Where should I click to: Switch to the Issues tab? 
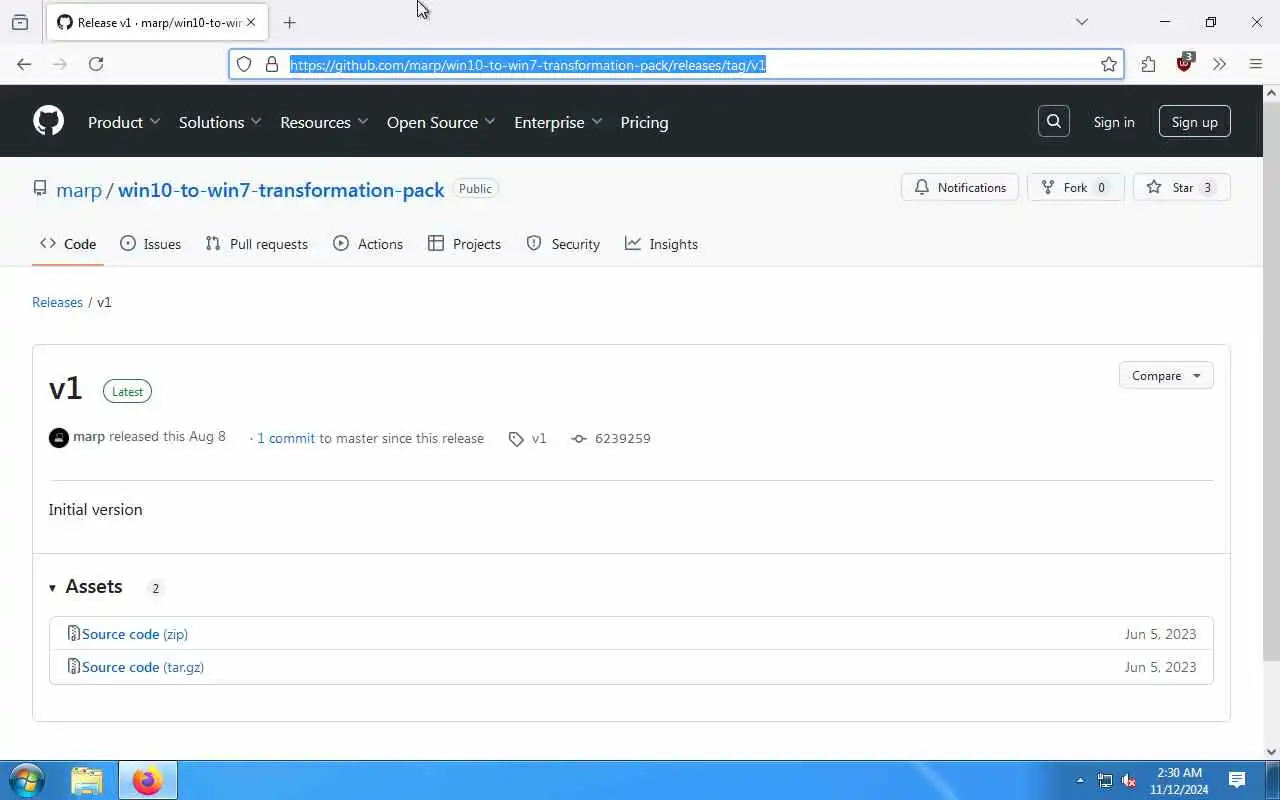click(150, 244)
